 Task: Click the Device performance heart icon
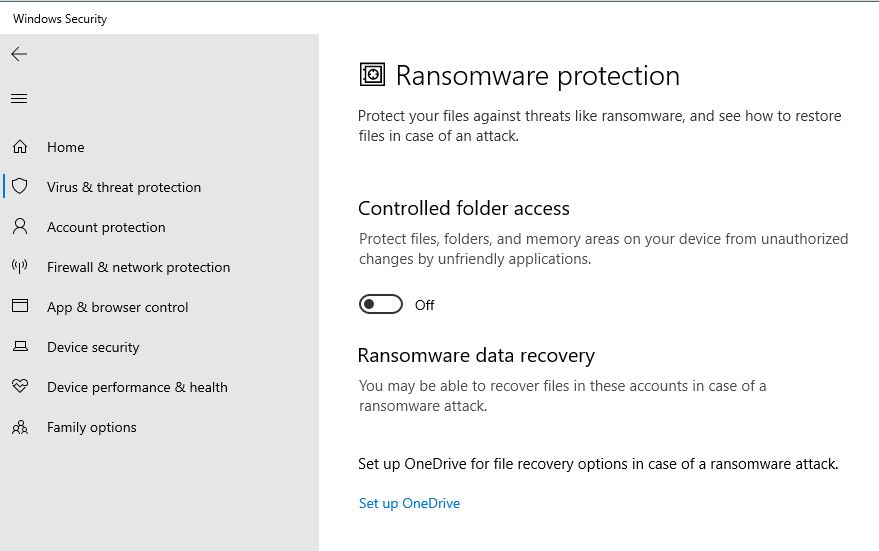(x=20, y=387)
